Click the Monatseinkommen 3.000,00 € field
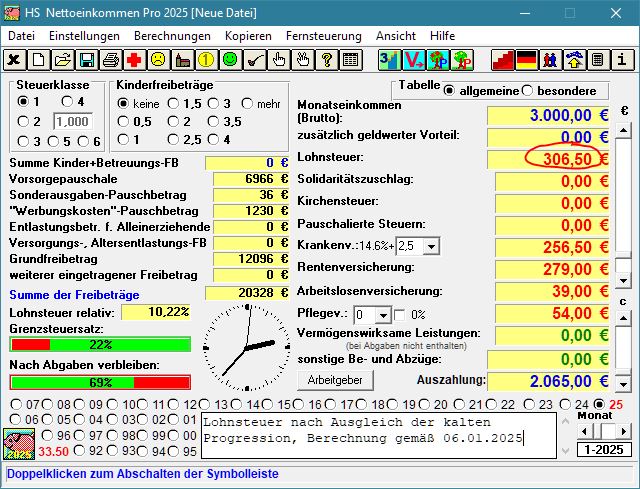This screenshot has height=489, width=640. click(548, 114)
